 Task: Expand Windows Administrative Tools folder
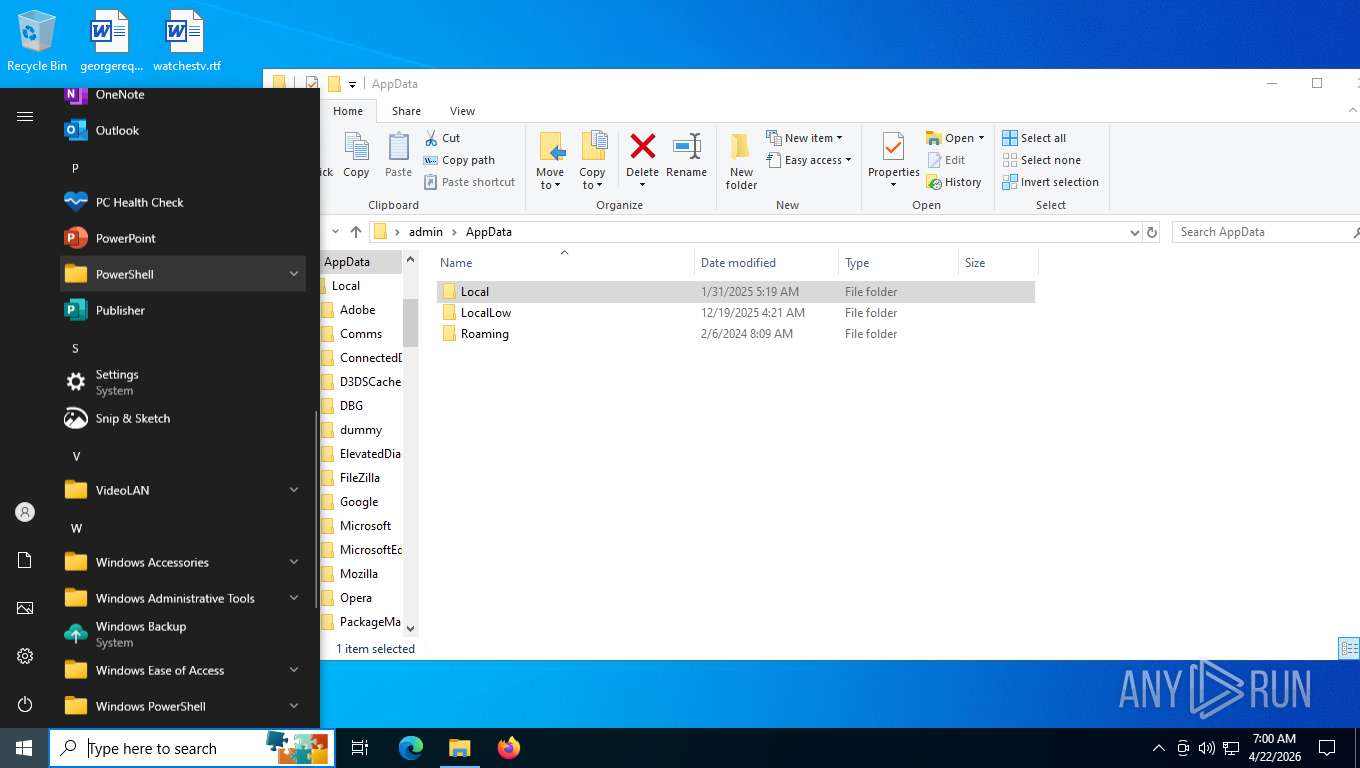point(183,598)
